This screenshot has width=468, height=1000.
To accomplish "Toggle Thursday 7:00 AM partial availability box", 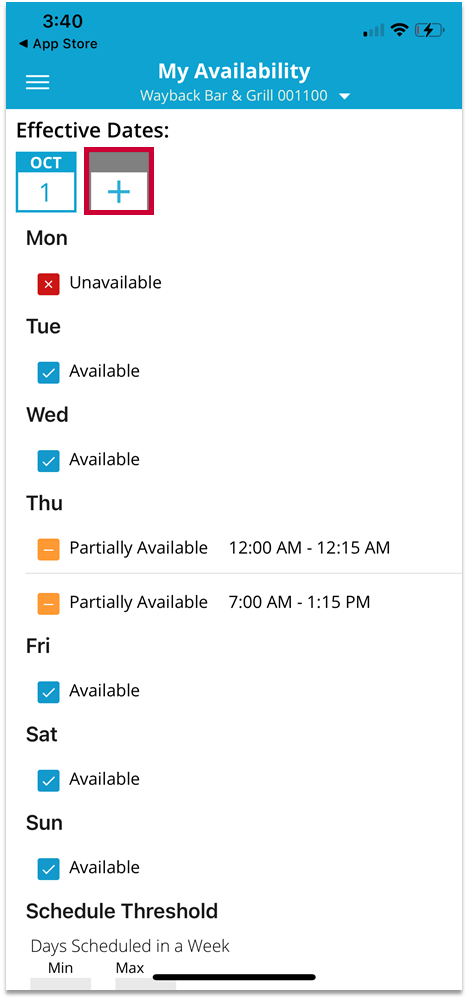I will [x=48, y=603].
